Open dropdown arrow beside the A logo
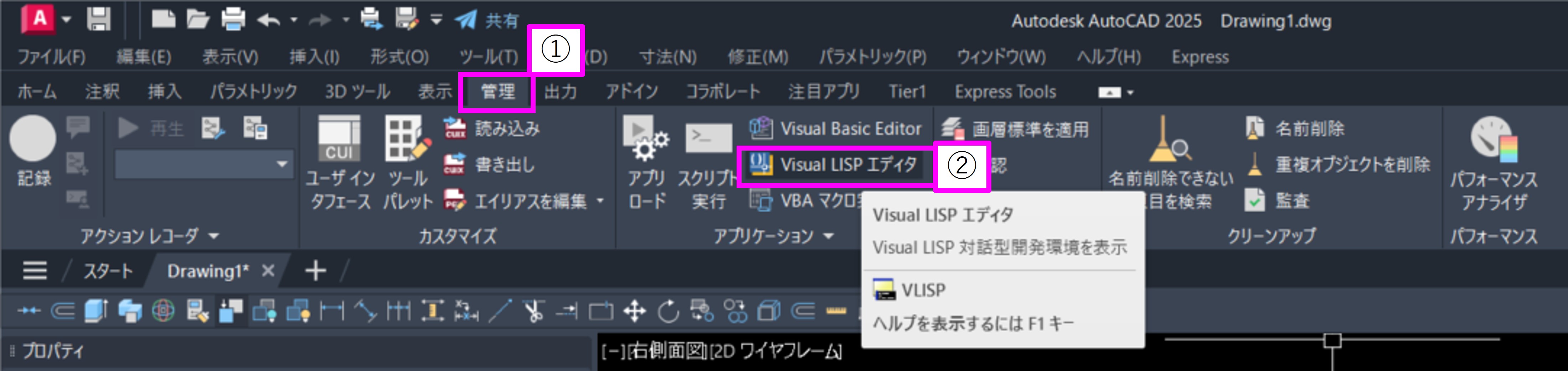The image size is (1568, 371). (66, 20)
